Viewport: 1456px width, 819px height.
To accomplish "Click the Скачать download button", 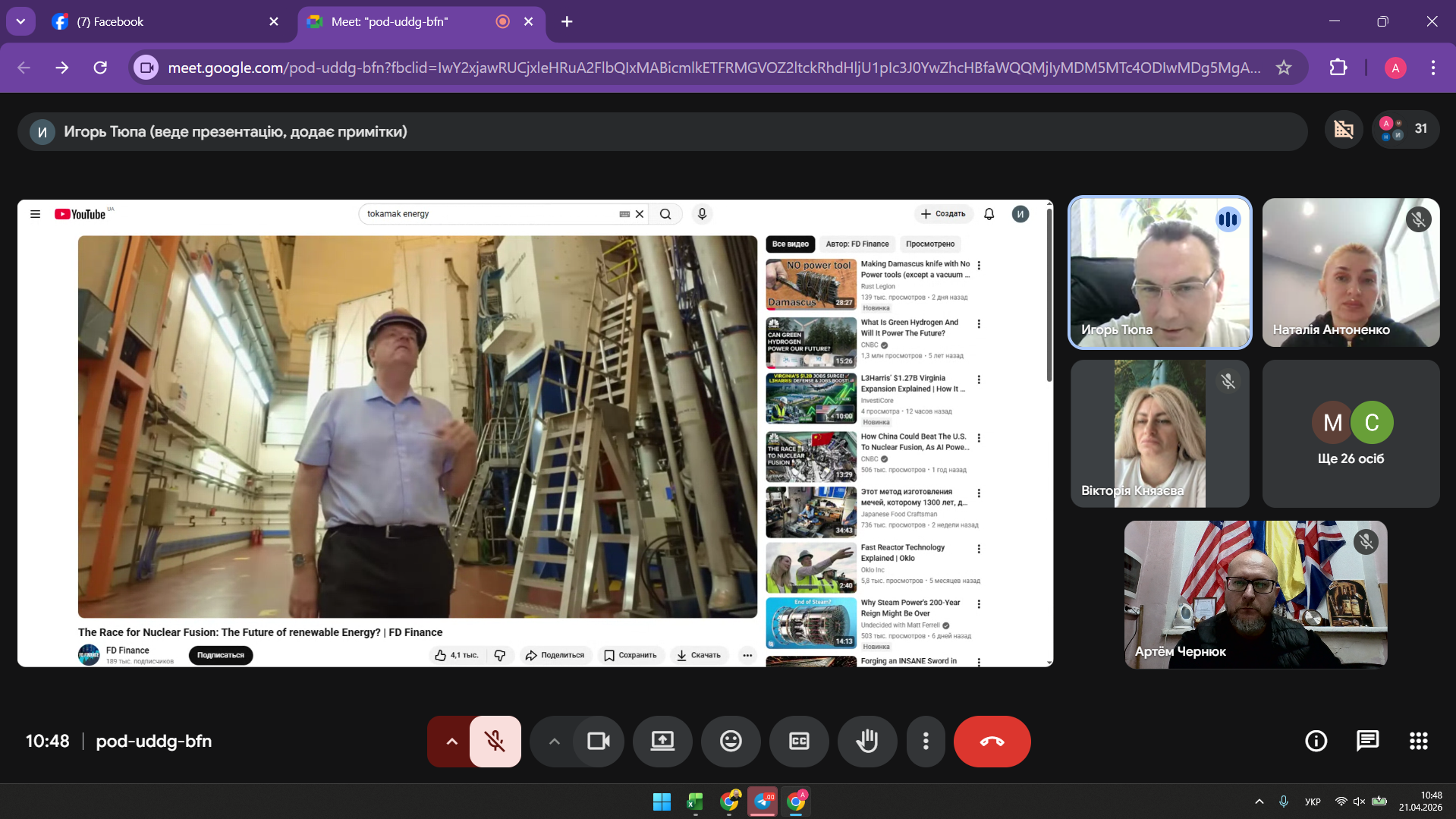I will [x=699, y=655].
